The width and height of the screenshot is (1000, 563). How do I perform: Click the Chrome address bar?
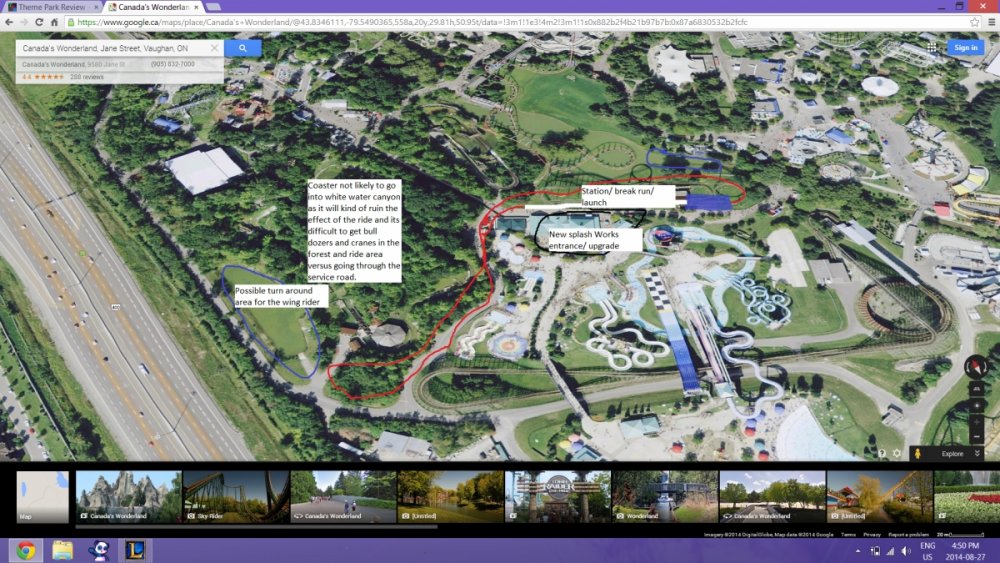(500, 21)
